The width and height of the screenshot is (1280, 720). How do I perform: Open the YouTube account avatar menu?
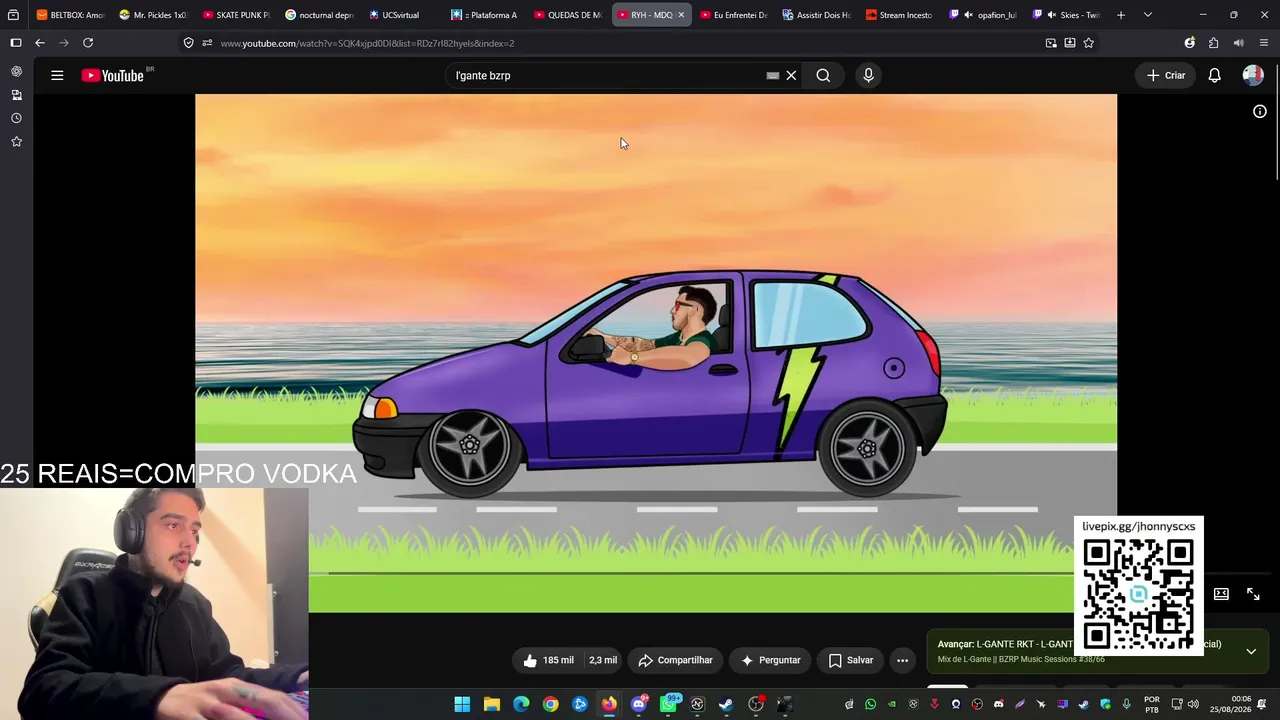(x=1253, y=75)
